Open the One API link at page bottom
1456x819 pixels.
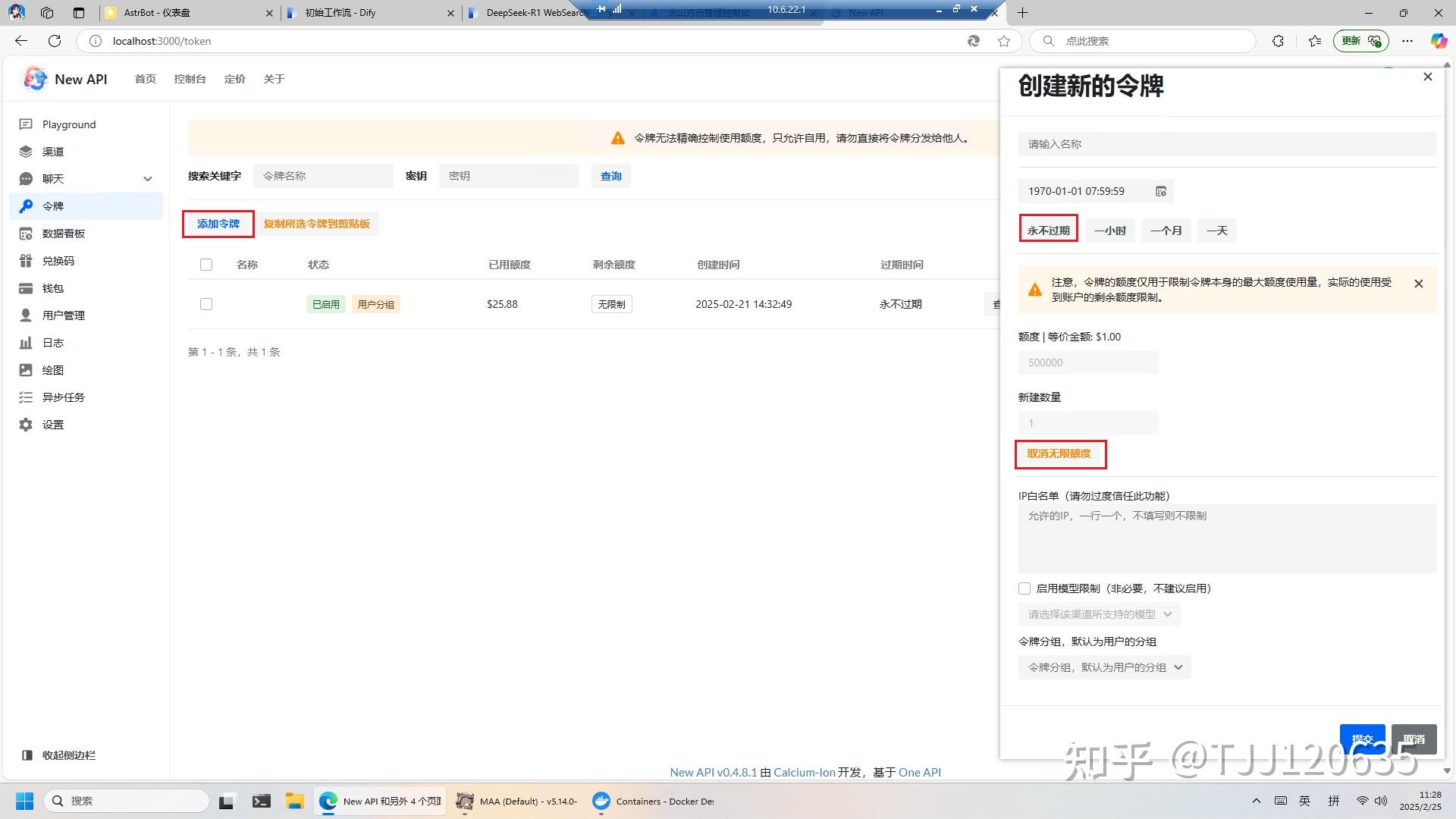tap(920, 772)
